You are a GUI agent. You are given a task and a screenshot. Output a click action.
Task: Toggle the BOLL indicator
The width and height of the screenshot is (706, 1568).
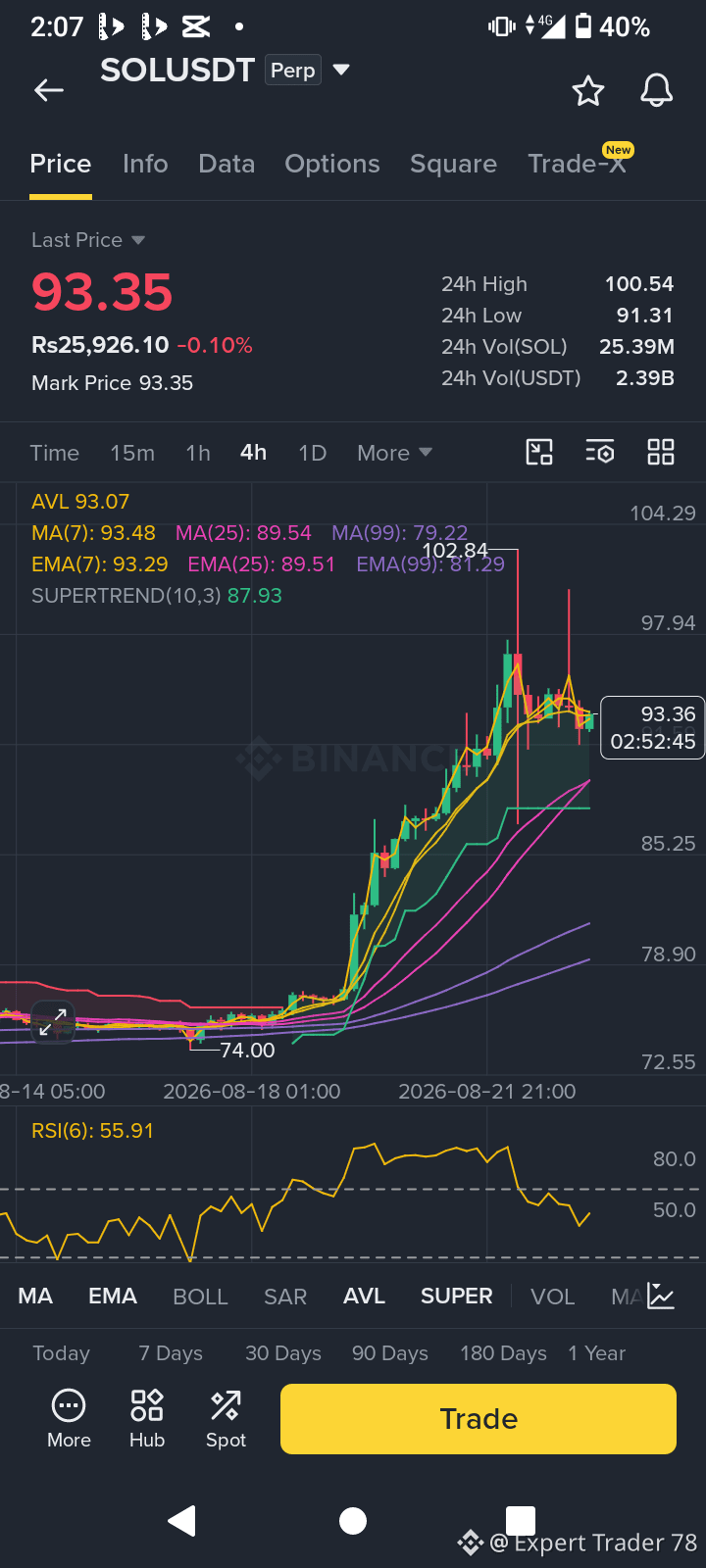[x=200, y=1297]
